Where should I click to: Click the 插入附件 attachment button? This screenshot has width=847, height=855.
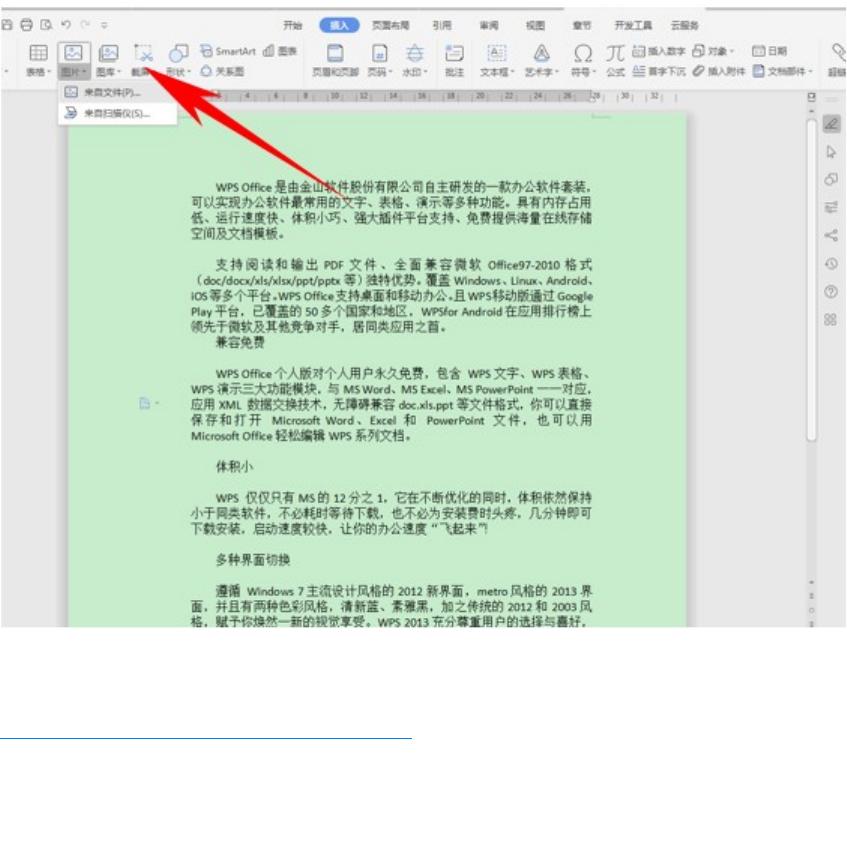tap(719, 71)
